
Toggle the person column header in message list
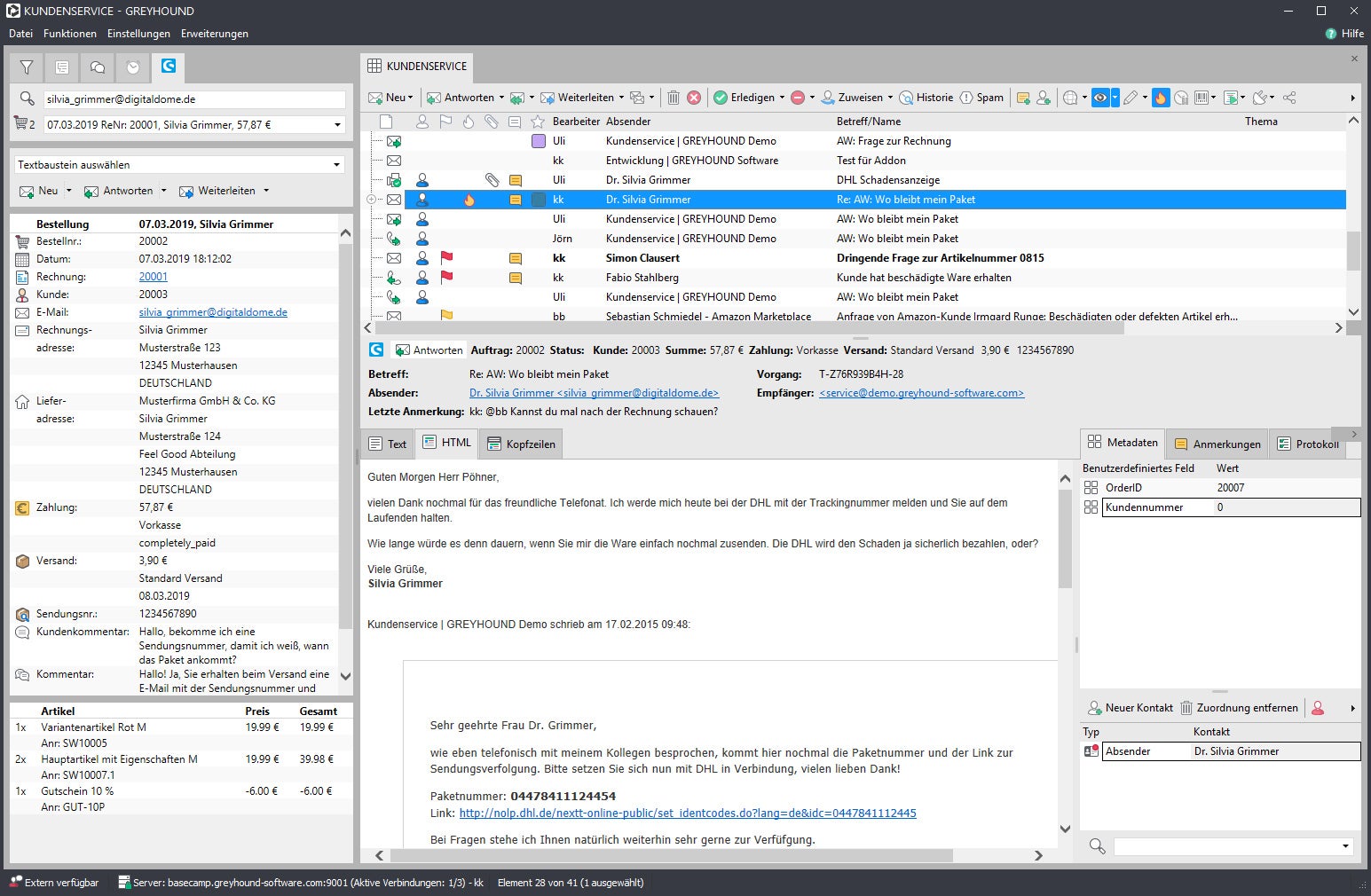pyautogui.click(x=422, y=122)
